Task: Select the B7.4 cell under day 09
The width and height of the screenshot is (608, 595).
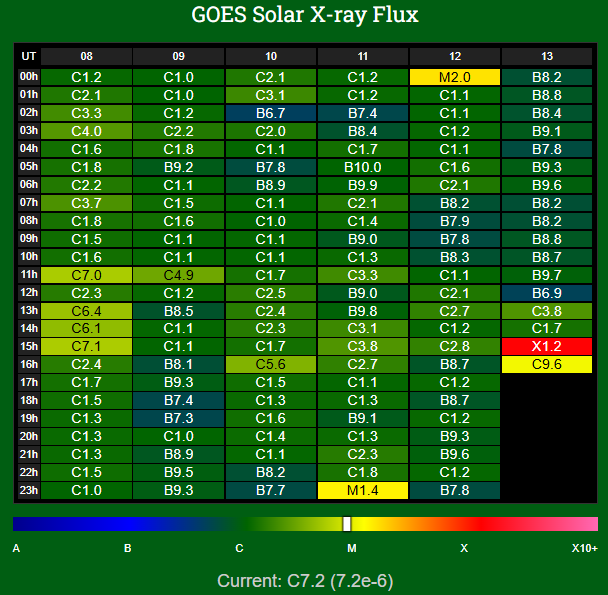Action: pos(178,400)
